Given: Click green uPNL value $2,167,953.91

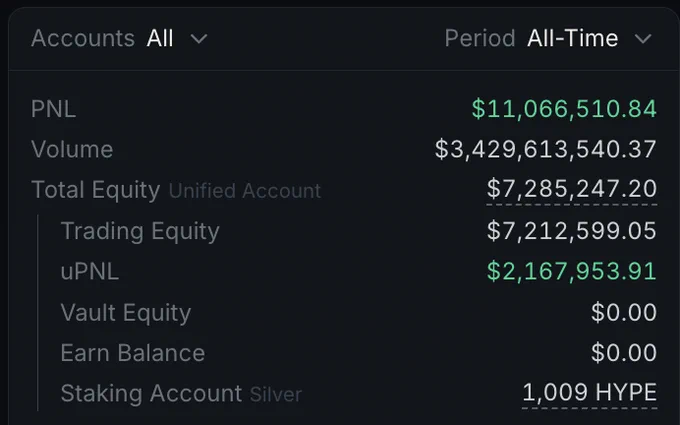Looking at the screenshot, I should (x=572, y=271).
